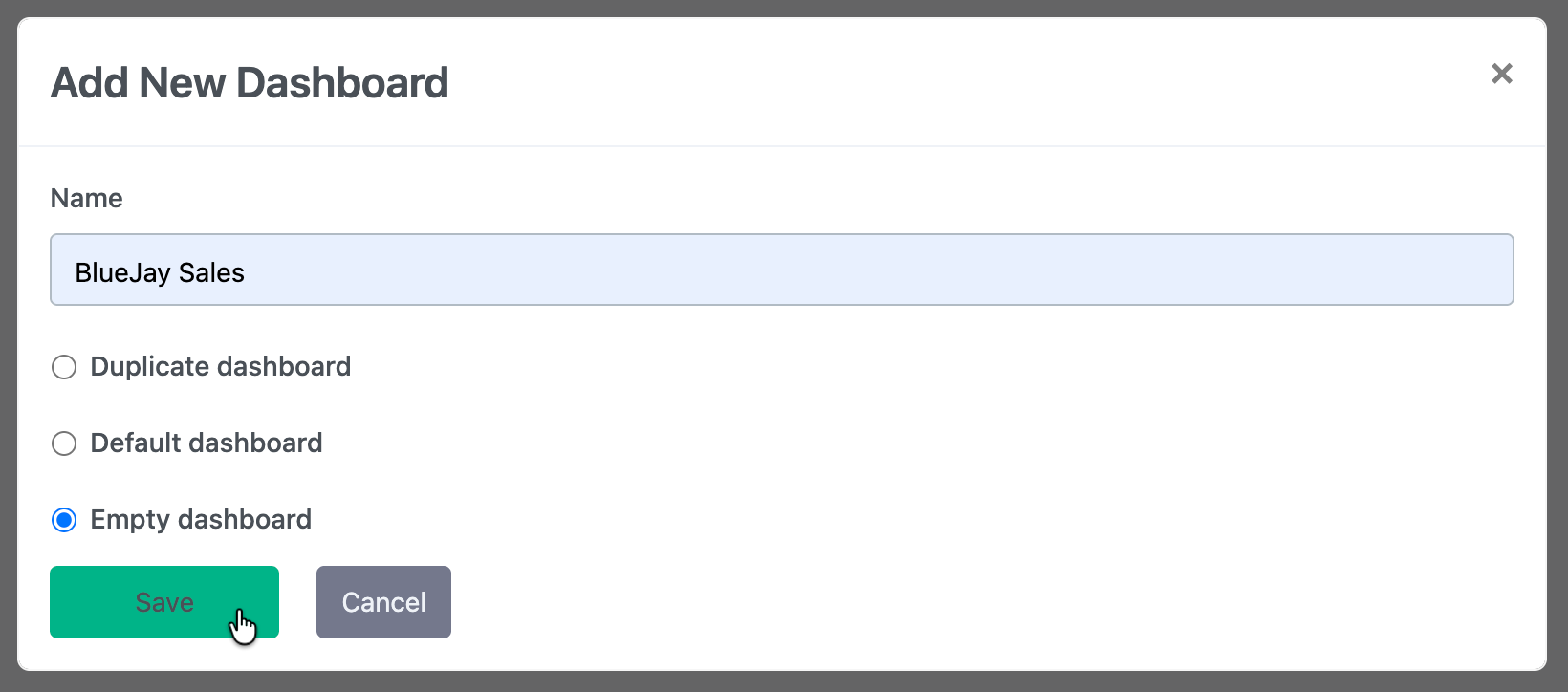Image resolution: width=1568 pixels, height=692 pixels.
Task: Select the Duplicate dashboard radio button
Action: [x=64, y=367]
